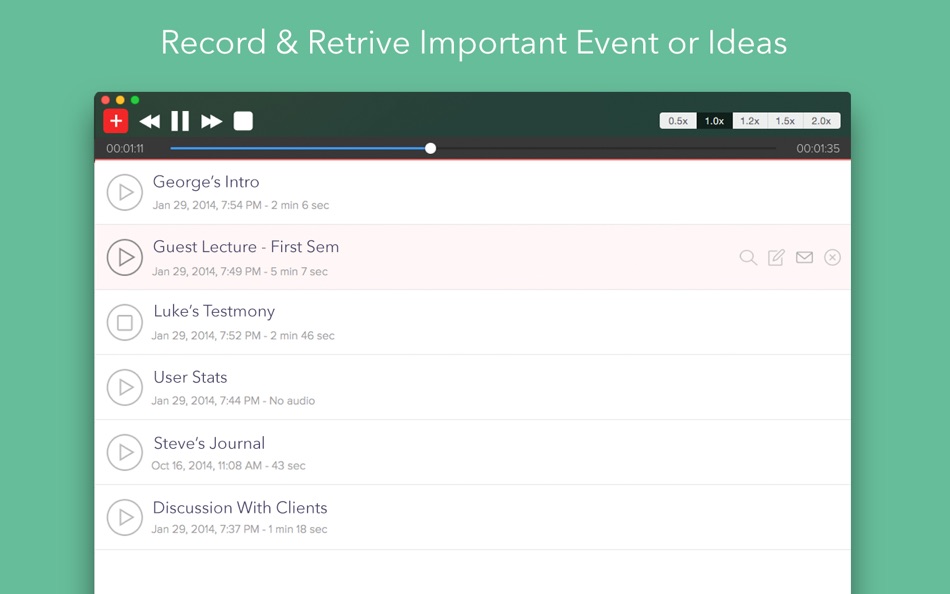Select 0.5x playback speed

[x=677, y=120]
